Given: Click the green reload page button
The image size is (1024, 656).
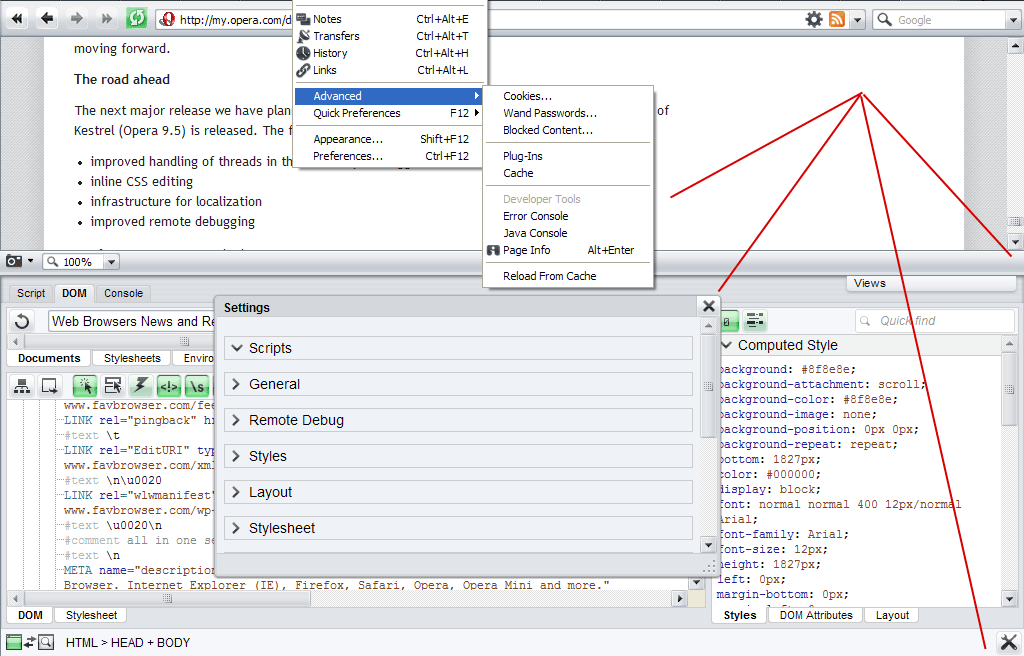Looking at the screenshot, I should (x=137, y=19).
